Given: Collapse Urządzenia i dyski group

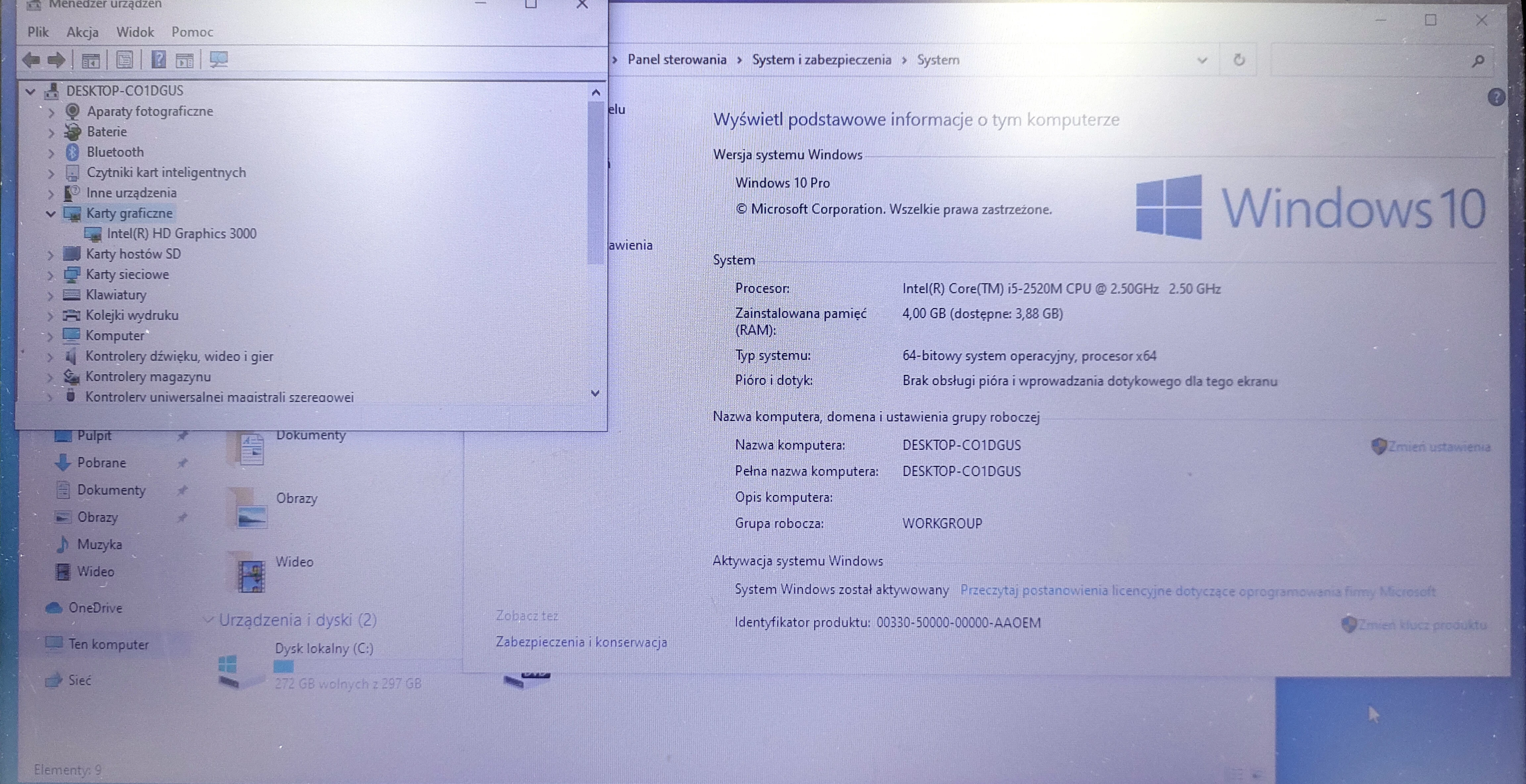Looking at the screenshot, I should pyautogui.click(x=208, y=620).
